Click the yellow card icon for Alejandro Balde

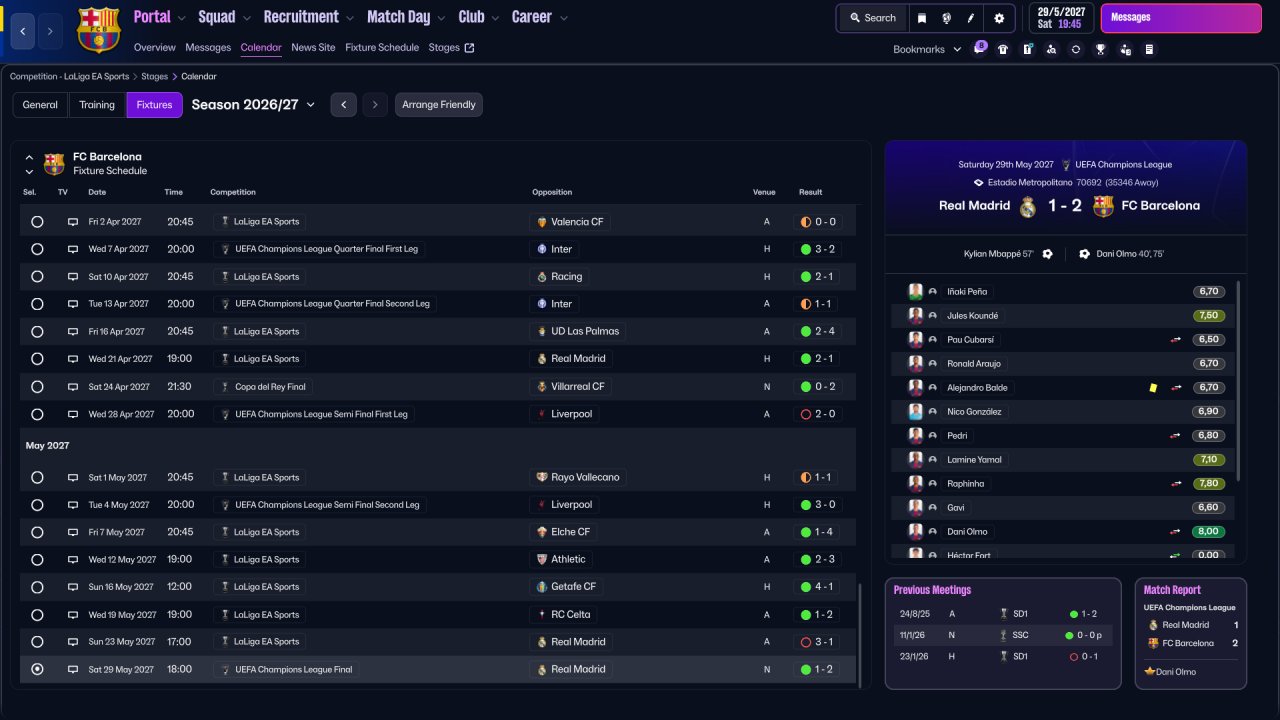pos(1153,388)
